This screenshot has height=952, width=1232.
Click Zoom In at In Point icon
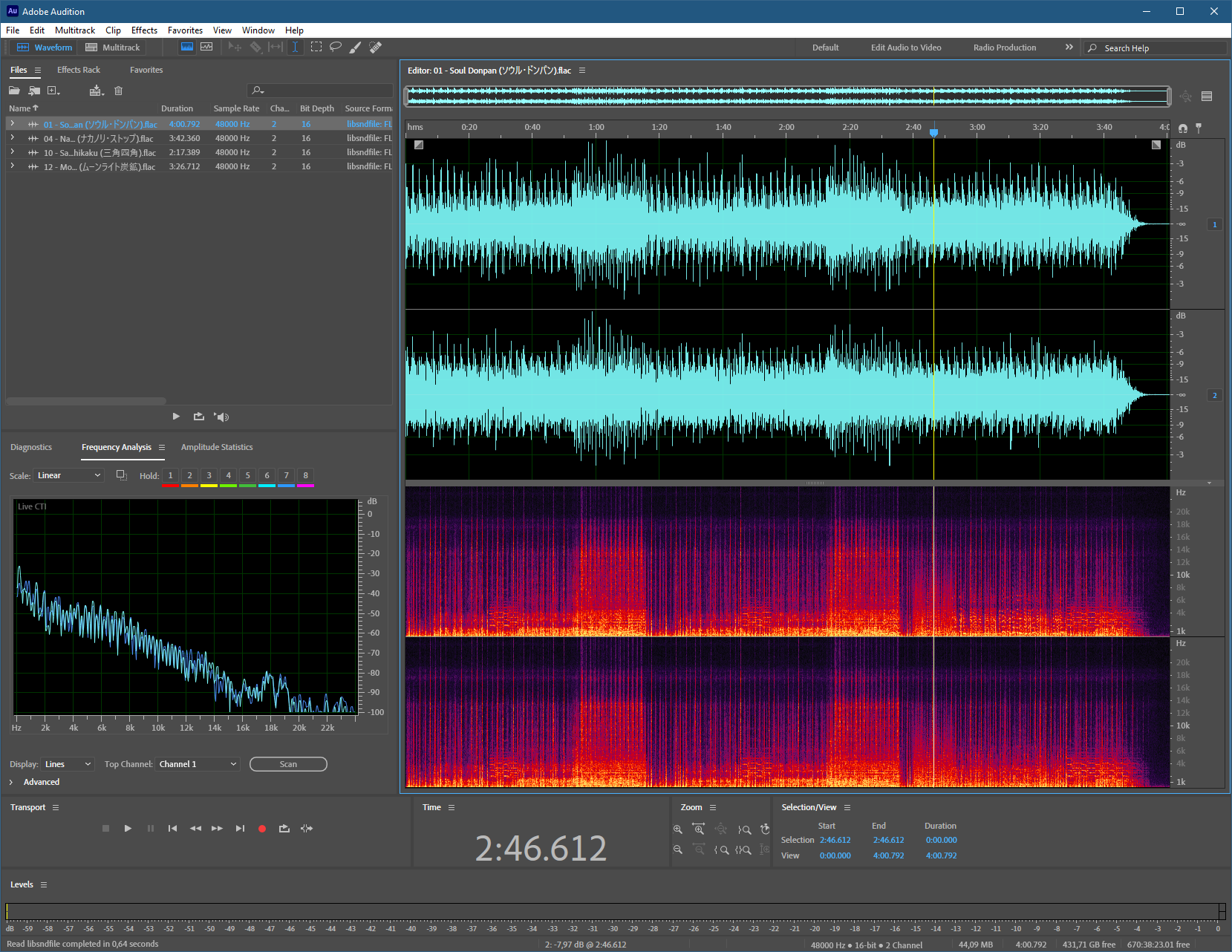(x=721, y=850)
